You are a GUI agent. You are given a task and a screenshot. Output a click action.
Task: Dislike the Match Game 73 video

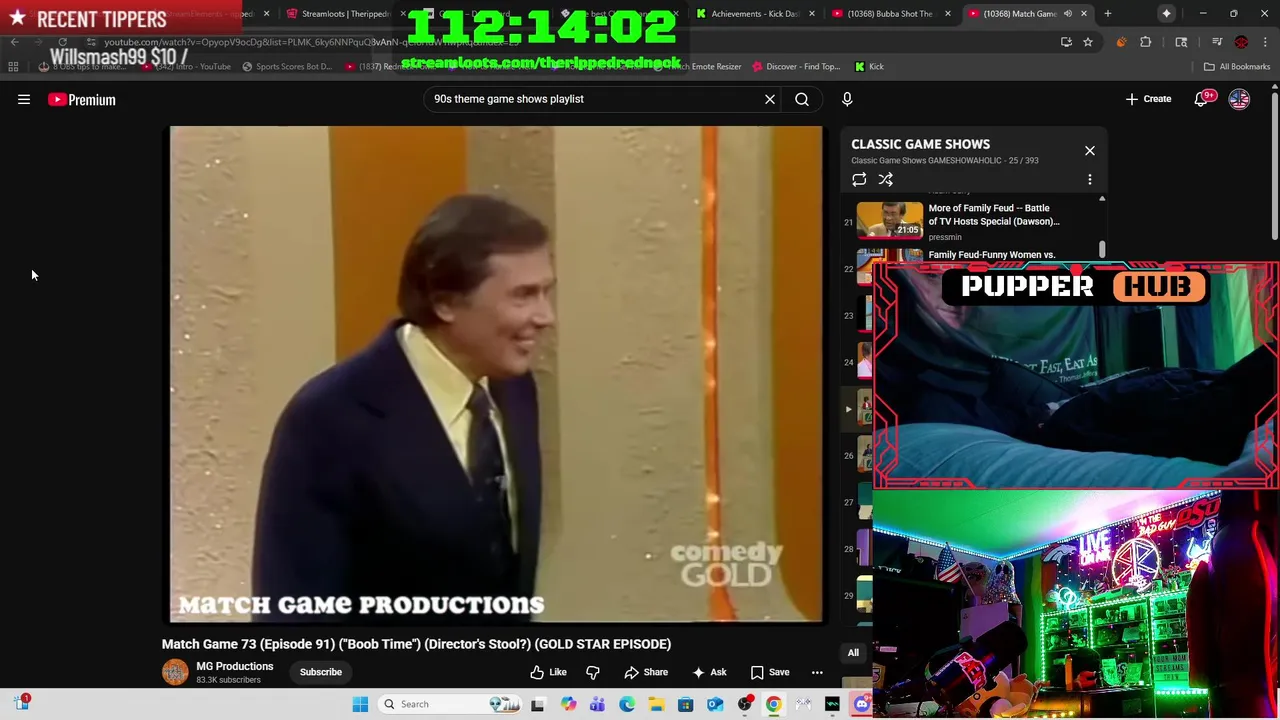pos(593,672)
